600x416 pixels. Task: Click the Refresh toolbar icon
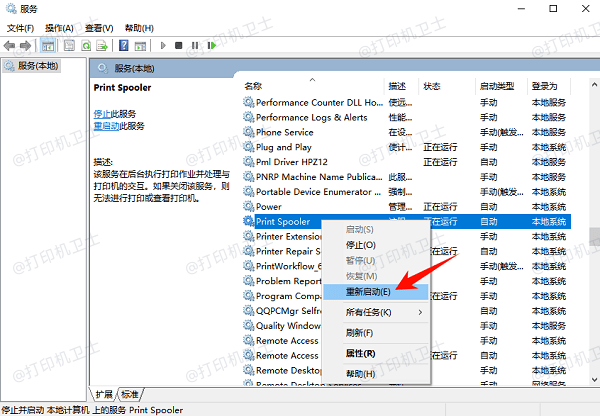click(x=86, y=45)
